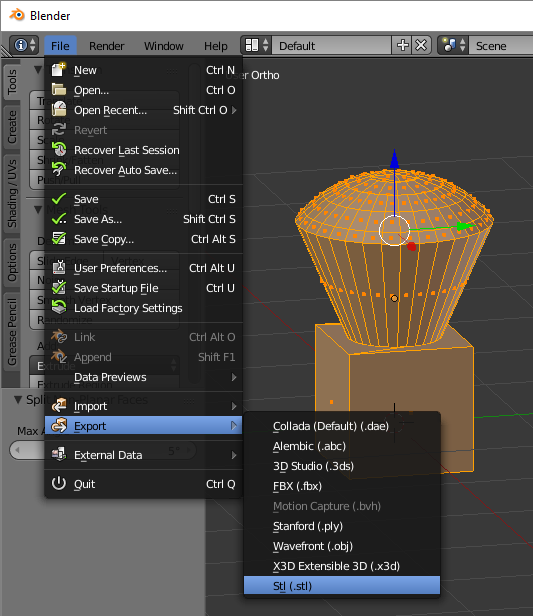Viewport: 533px width, 616px height.
Task: Click the Save Copy icon
Action: click(59, 239)
